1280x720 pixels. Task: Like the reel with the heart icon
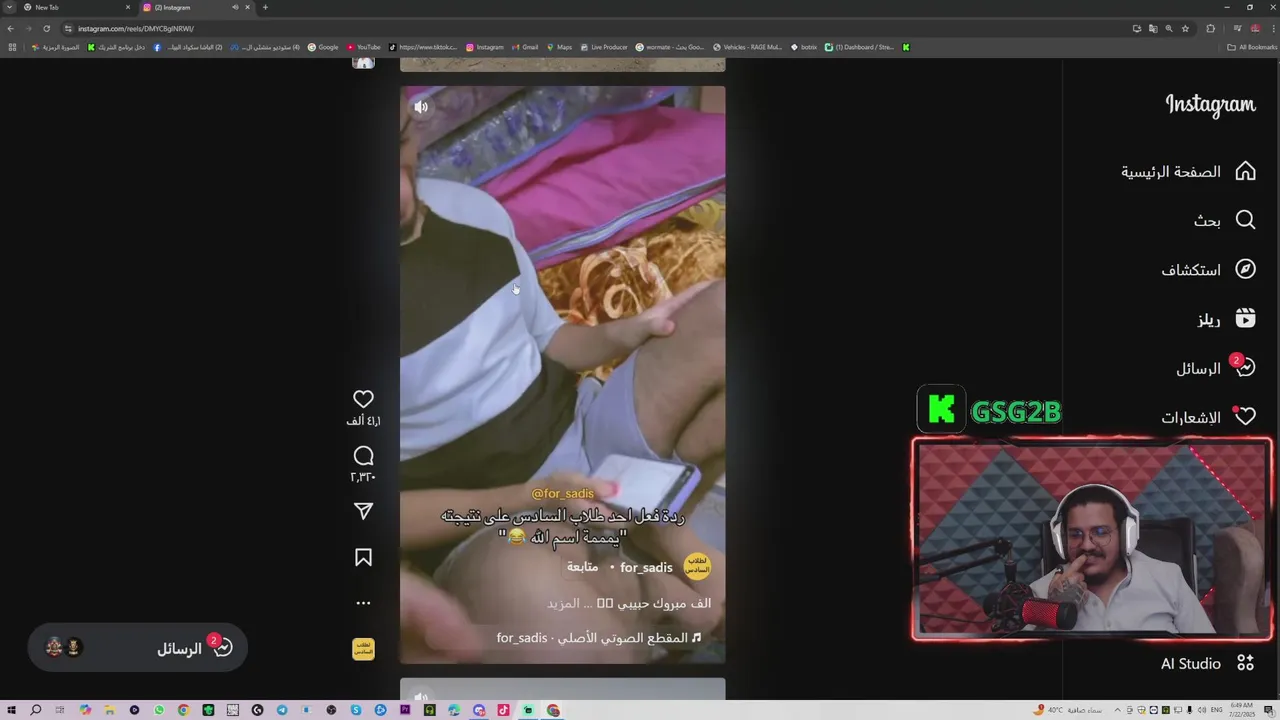pyautogui.click(x=363, y=399)
